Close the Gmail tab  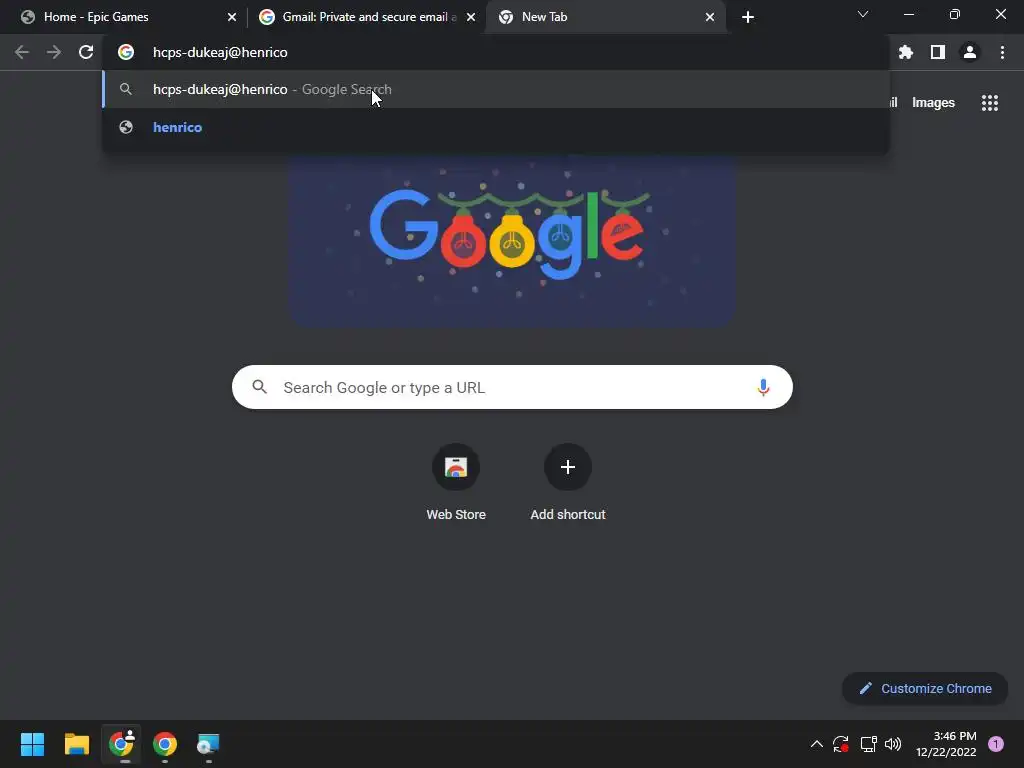click(x=471, y=17)
